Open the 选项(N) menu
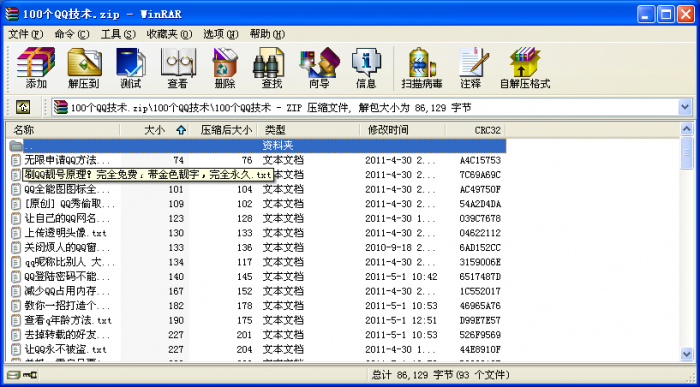Image resolution: width=700 pixels, height=387 pixels. (221, 34)
